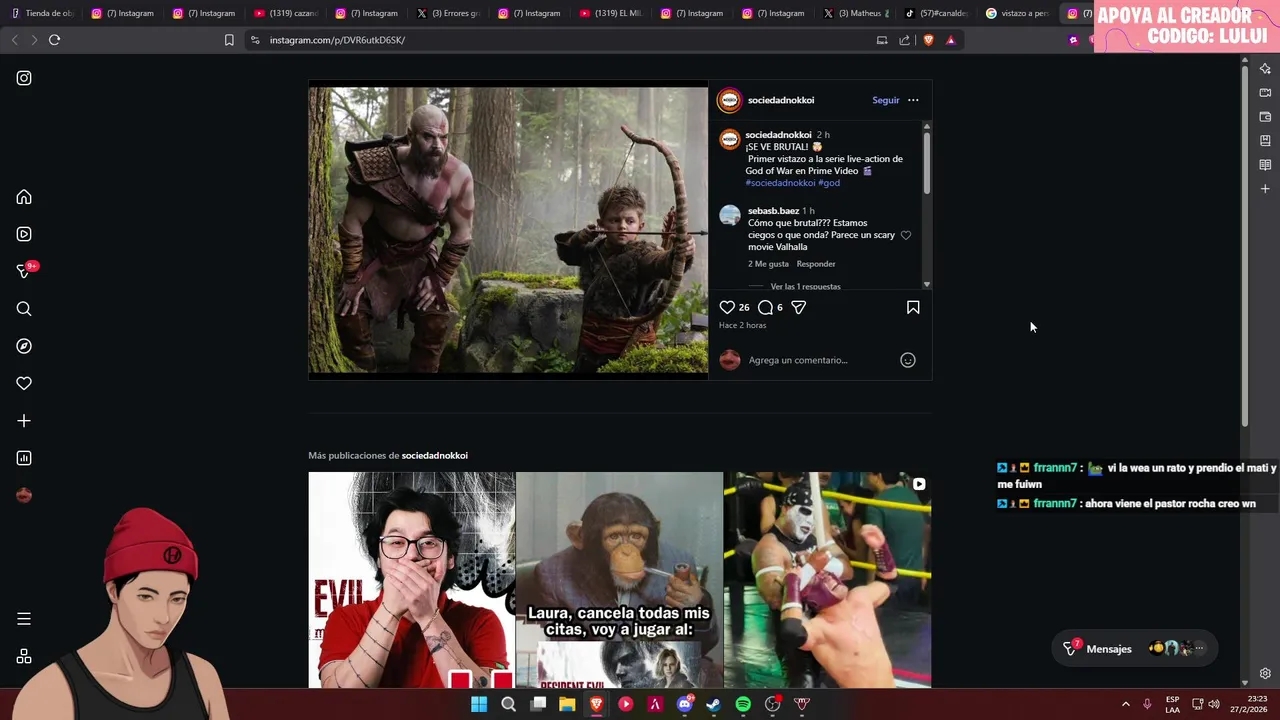Viewport: 1280px width, 720px height.
Task: Switch to '(1319) EL MI' YouTube tab
Action: point(610,13)
